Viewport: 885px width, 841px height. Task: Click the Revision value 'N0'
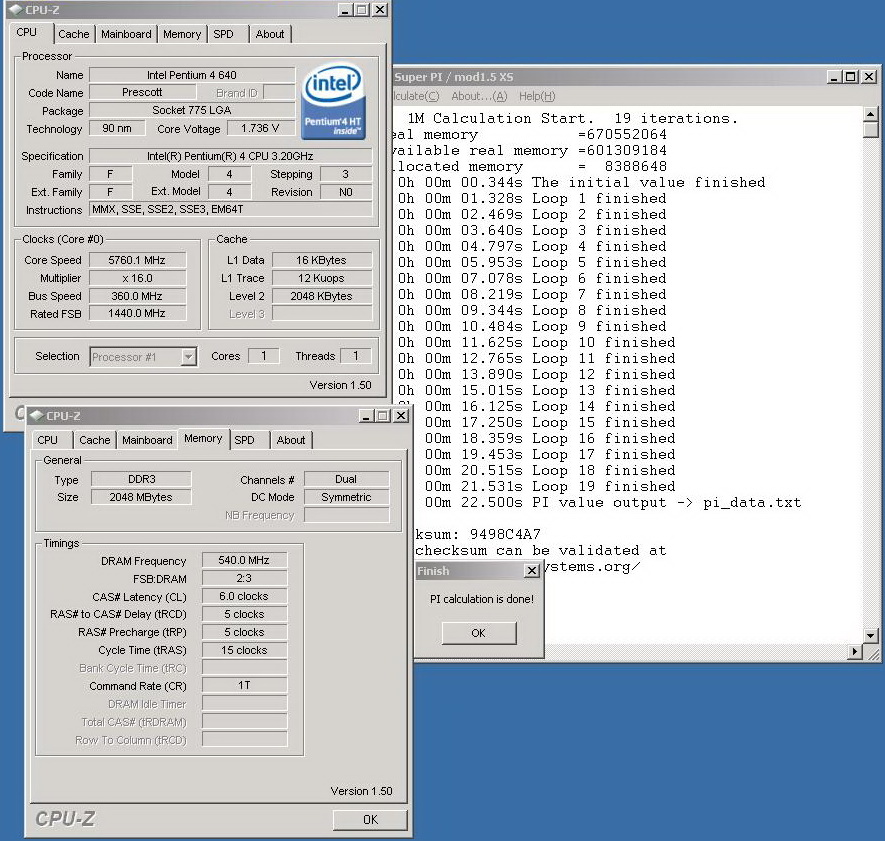pos(346,192)
